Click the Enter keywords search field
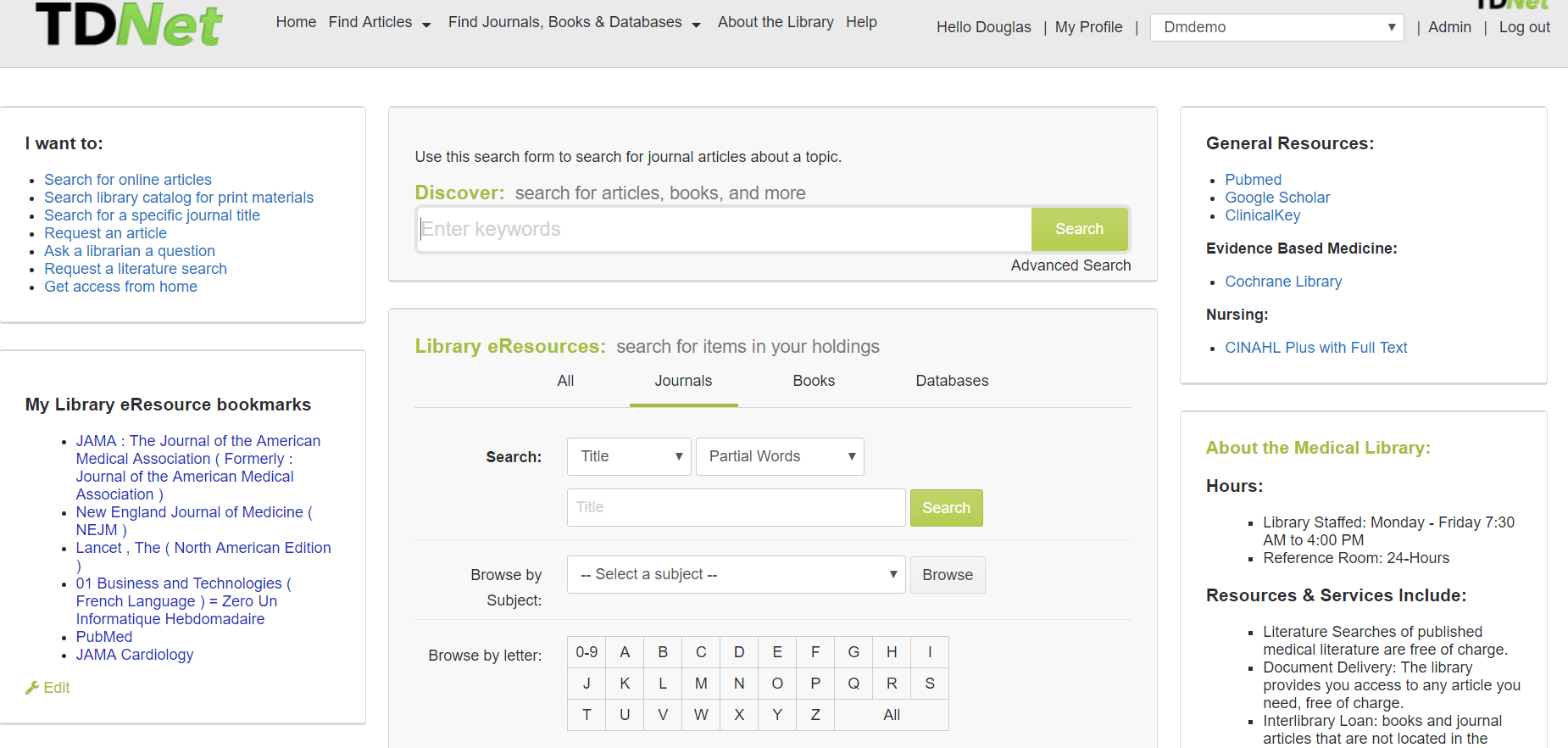 coord(726,229)
